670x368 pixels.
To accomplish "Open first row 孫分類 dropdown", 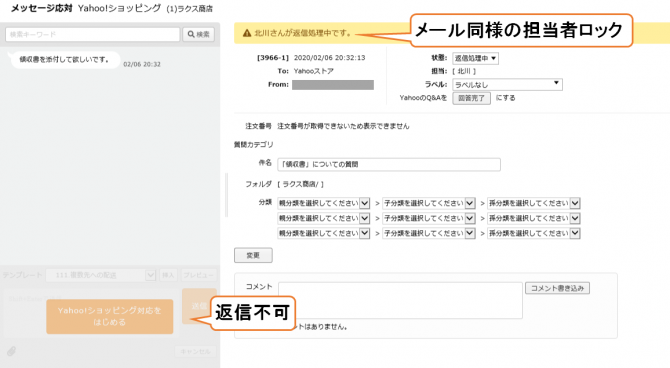I will (534, 203).
